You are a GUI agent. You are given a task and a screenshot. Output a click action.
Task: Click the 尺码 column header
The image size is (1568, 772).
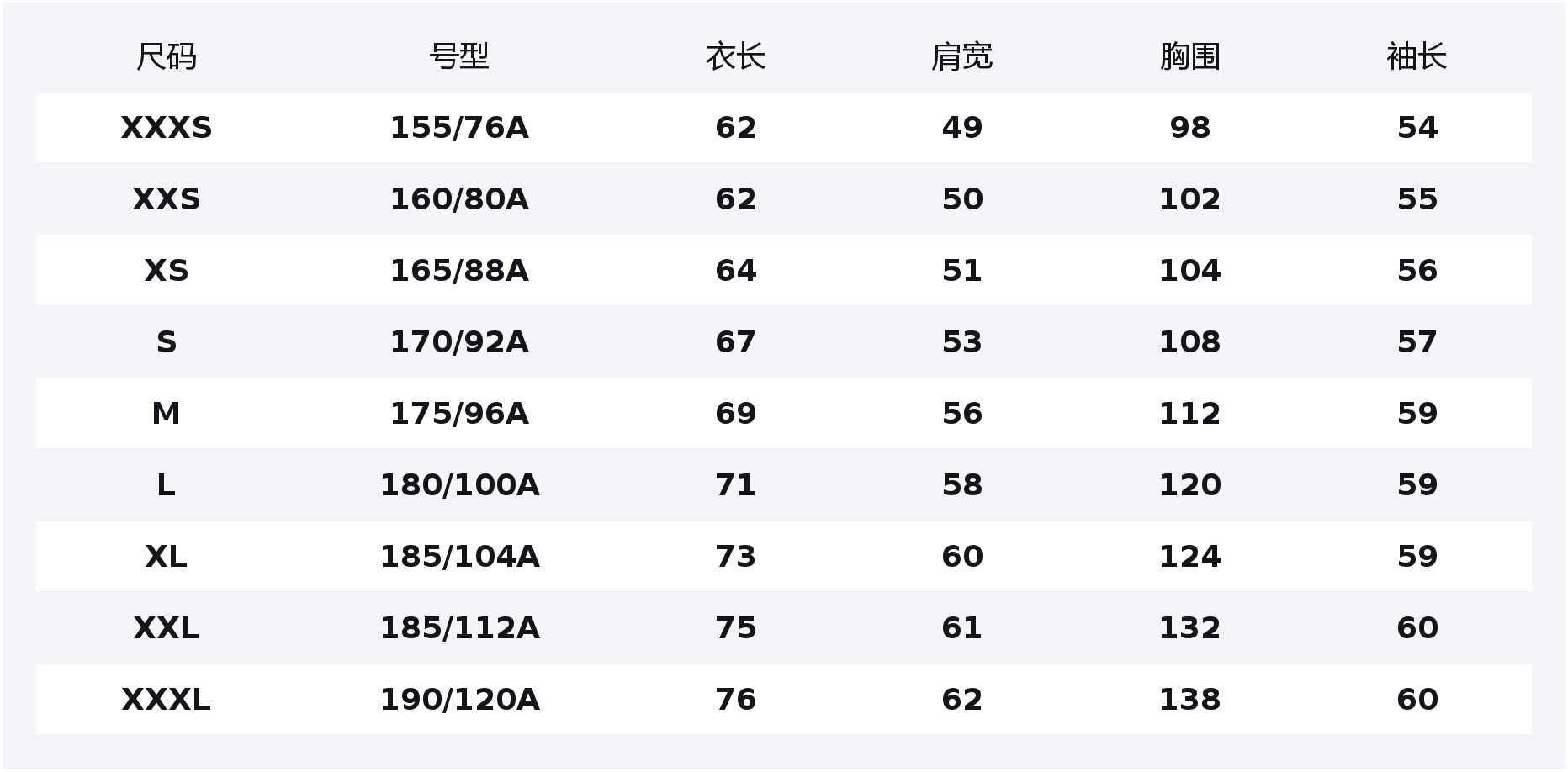167,57
